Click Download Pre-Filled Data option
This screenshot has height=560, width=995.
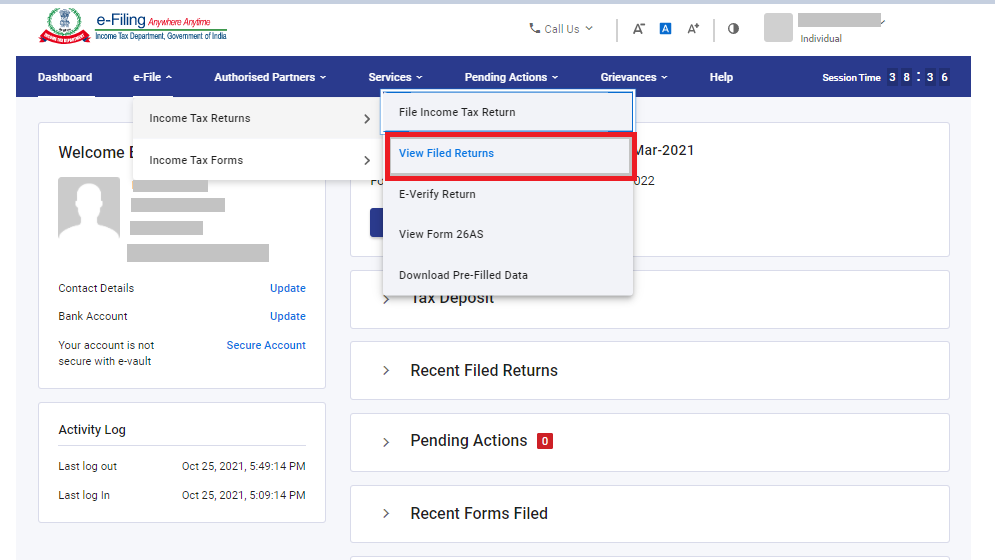click(463, 275)
